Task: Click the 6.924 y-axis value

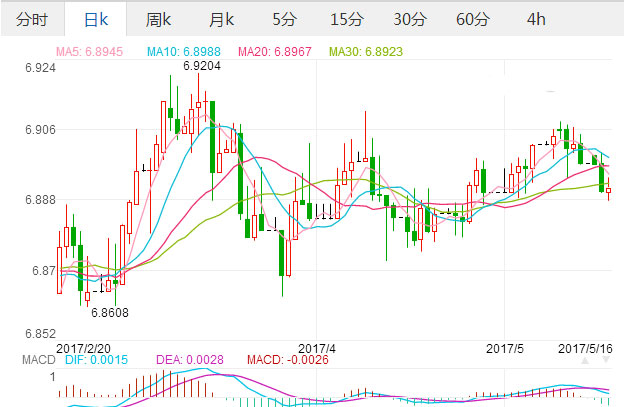Action: click(x=40, y=68)
